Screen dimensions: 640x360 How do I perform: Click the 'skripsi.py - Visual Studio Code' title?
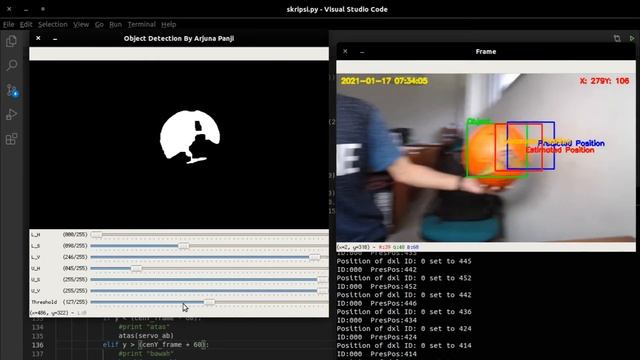point(337,9)
